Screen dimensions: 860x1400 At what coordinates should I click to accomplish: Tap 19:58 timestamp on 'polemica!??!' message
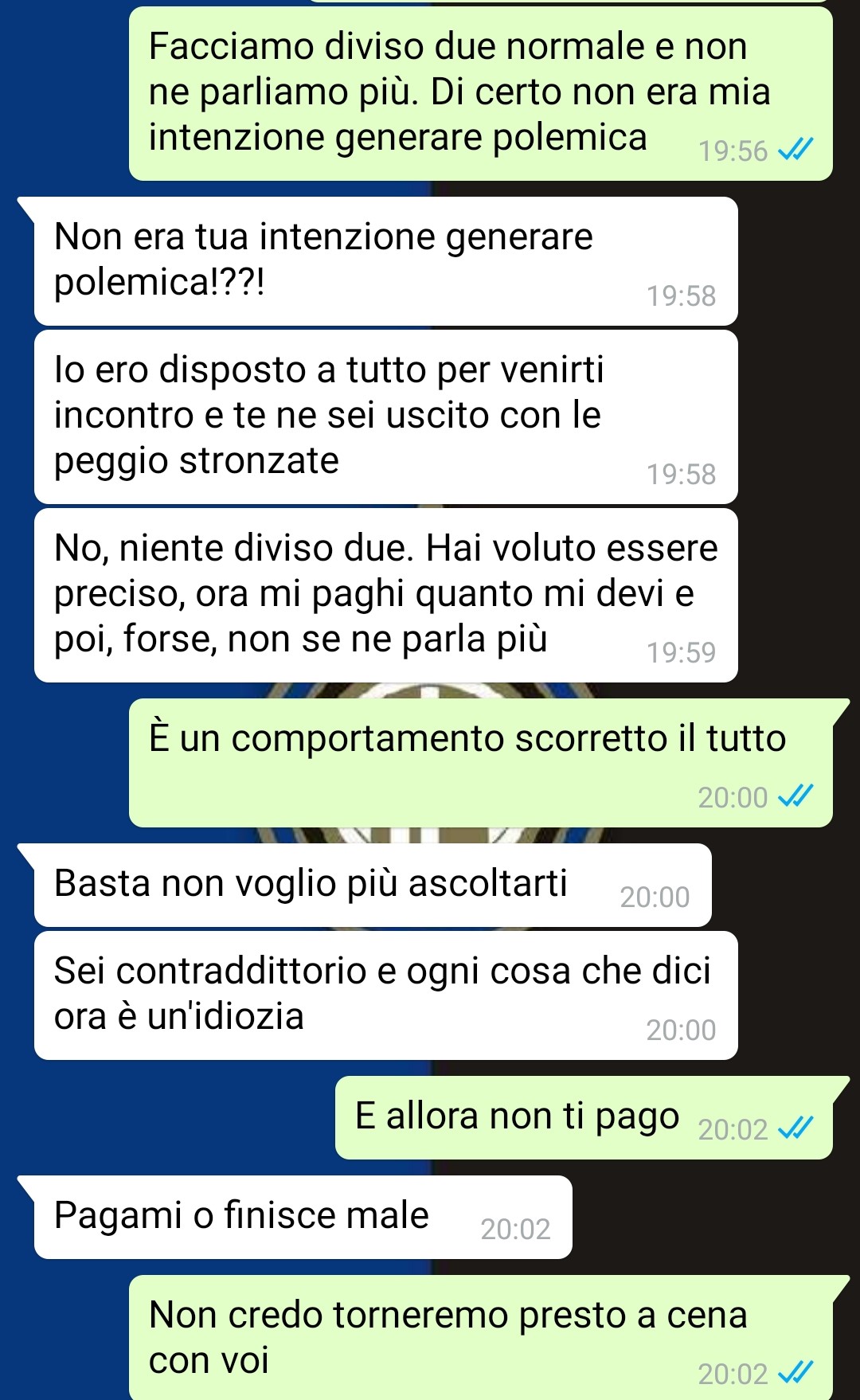click(x=681, y=295)
